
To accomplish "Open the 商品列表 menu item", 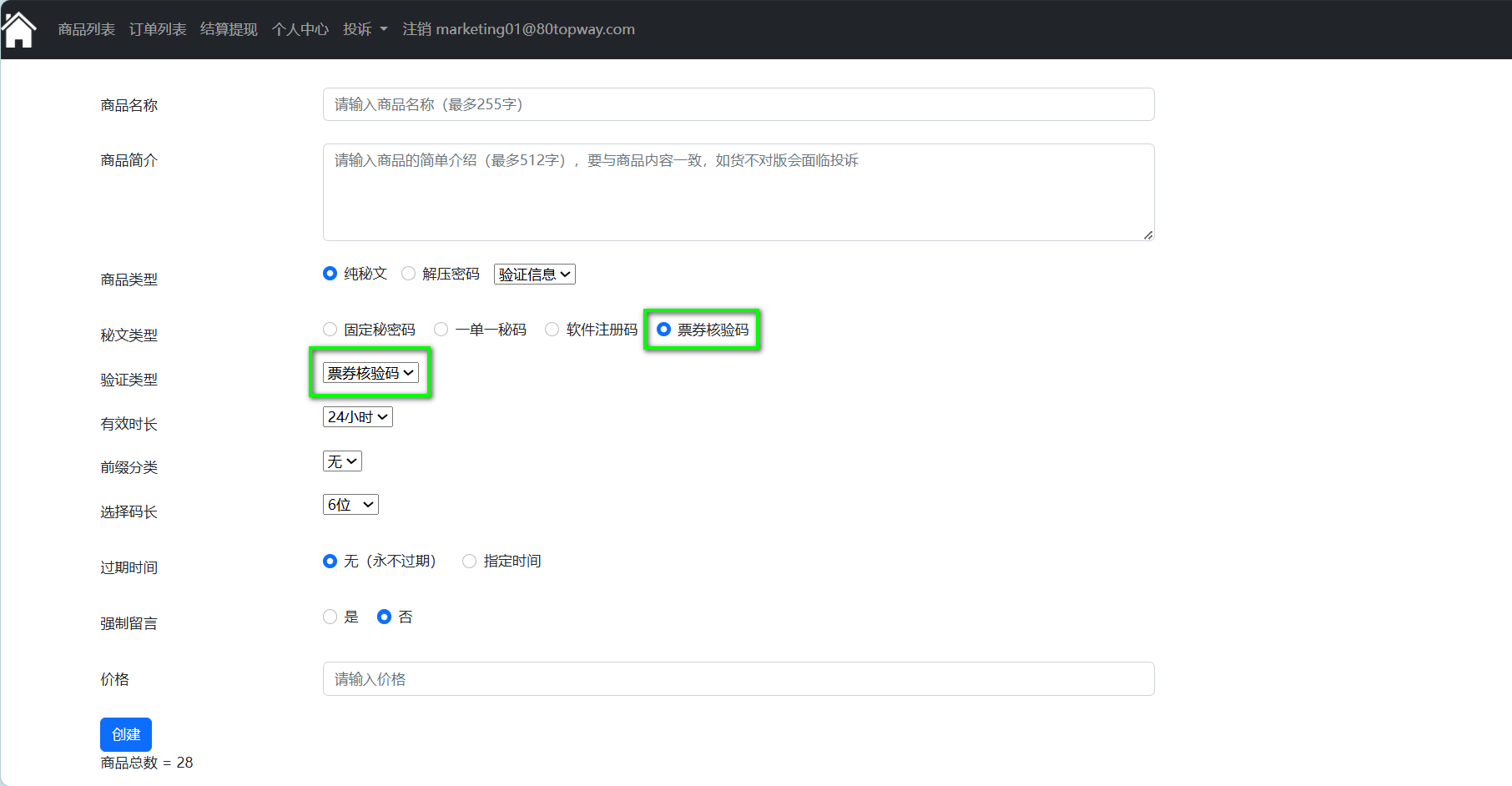I will click(86, 29).
